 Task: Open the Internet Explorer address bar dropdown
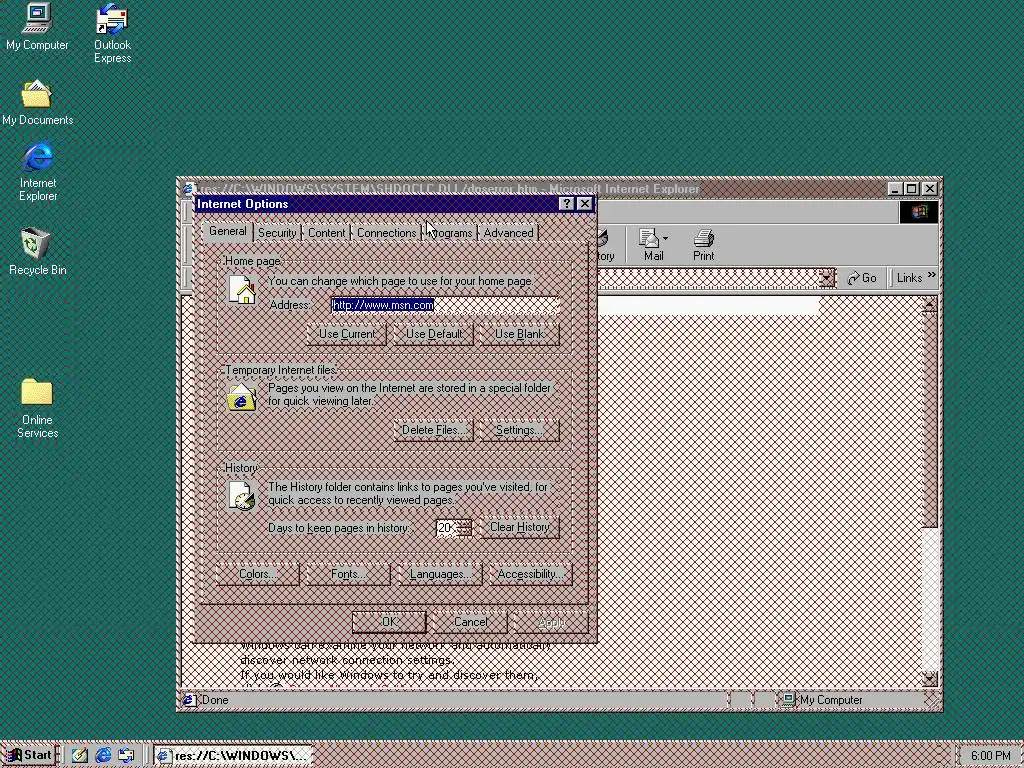click(826, 278)
